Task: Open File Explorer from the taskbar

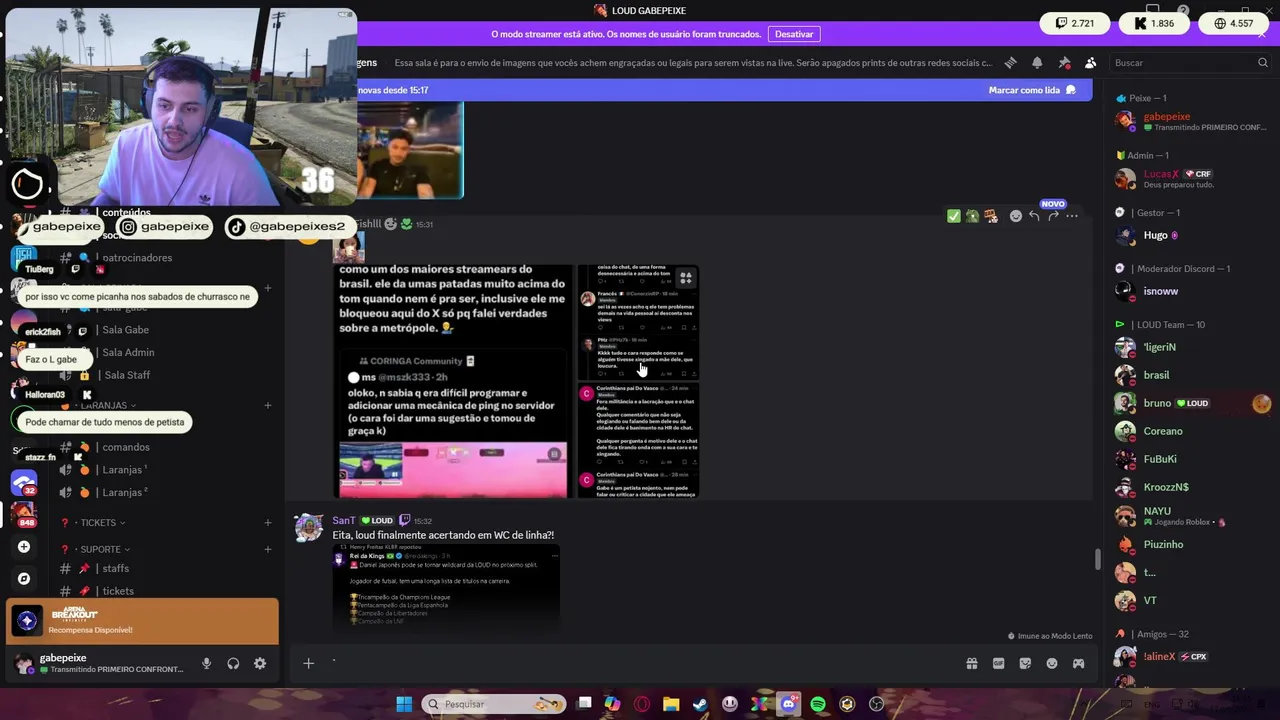Action: coord(671,704)
